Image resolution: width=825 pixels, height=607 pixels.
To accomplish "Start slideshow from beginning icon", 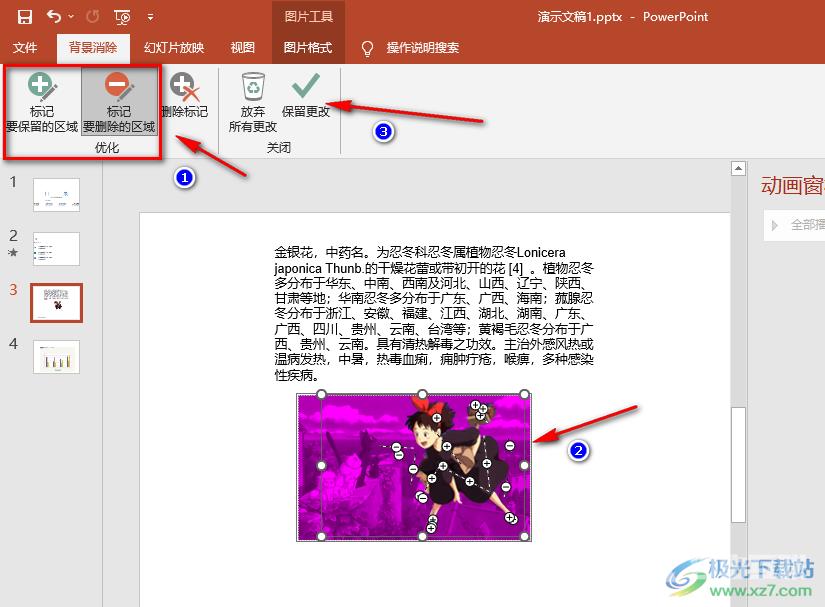I will (122, 17).
